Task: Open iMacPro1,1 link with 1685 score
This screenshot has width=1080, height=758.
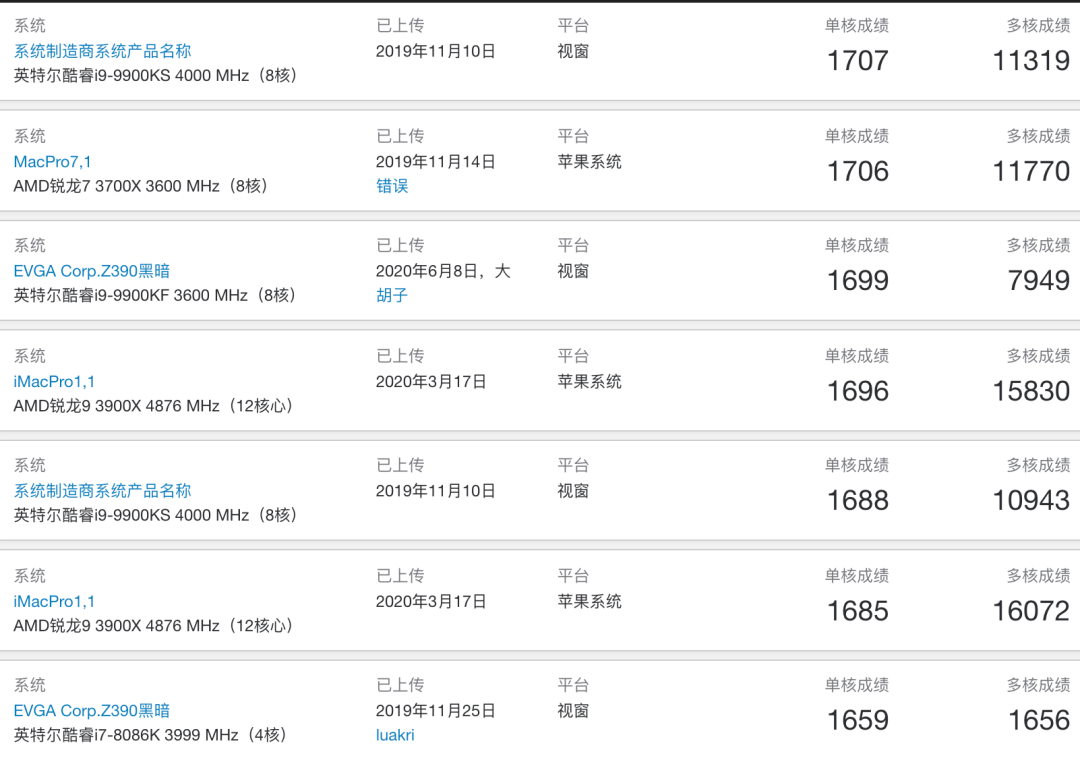Action: tap(55, 601)
